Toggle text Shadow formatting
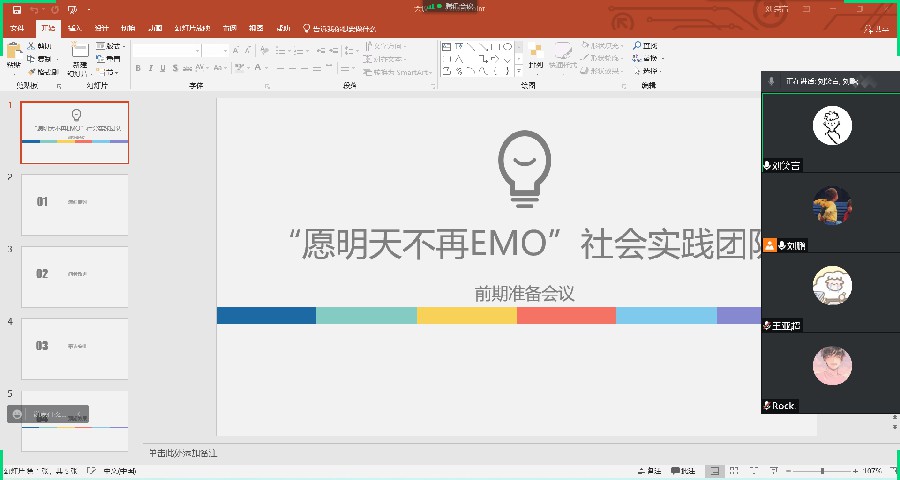The image size is (900, 480). (175, 68)
